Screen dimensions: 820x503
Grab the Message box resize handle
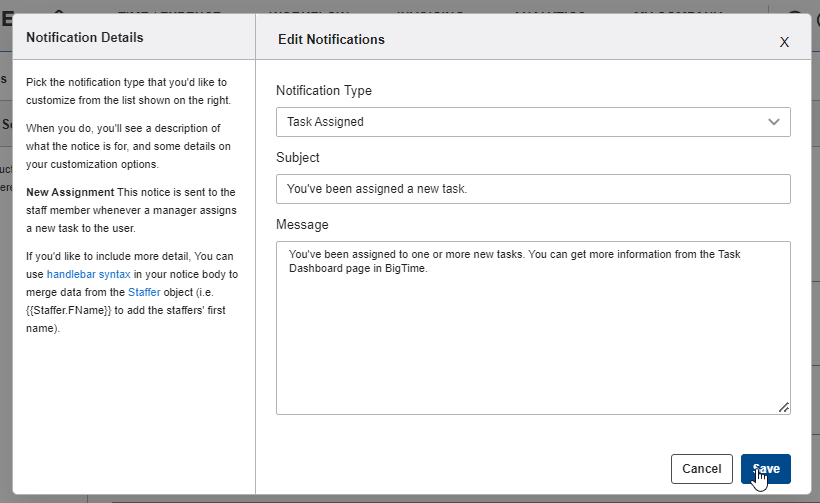(784, 407)
